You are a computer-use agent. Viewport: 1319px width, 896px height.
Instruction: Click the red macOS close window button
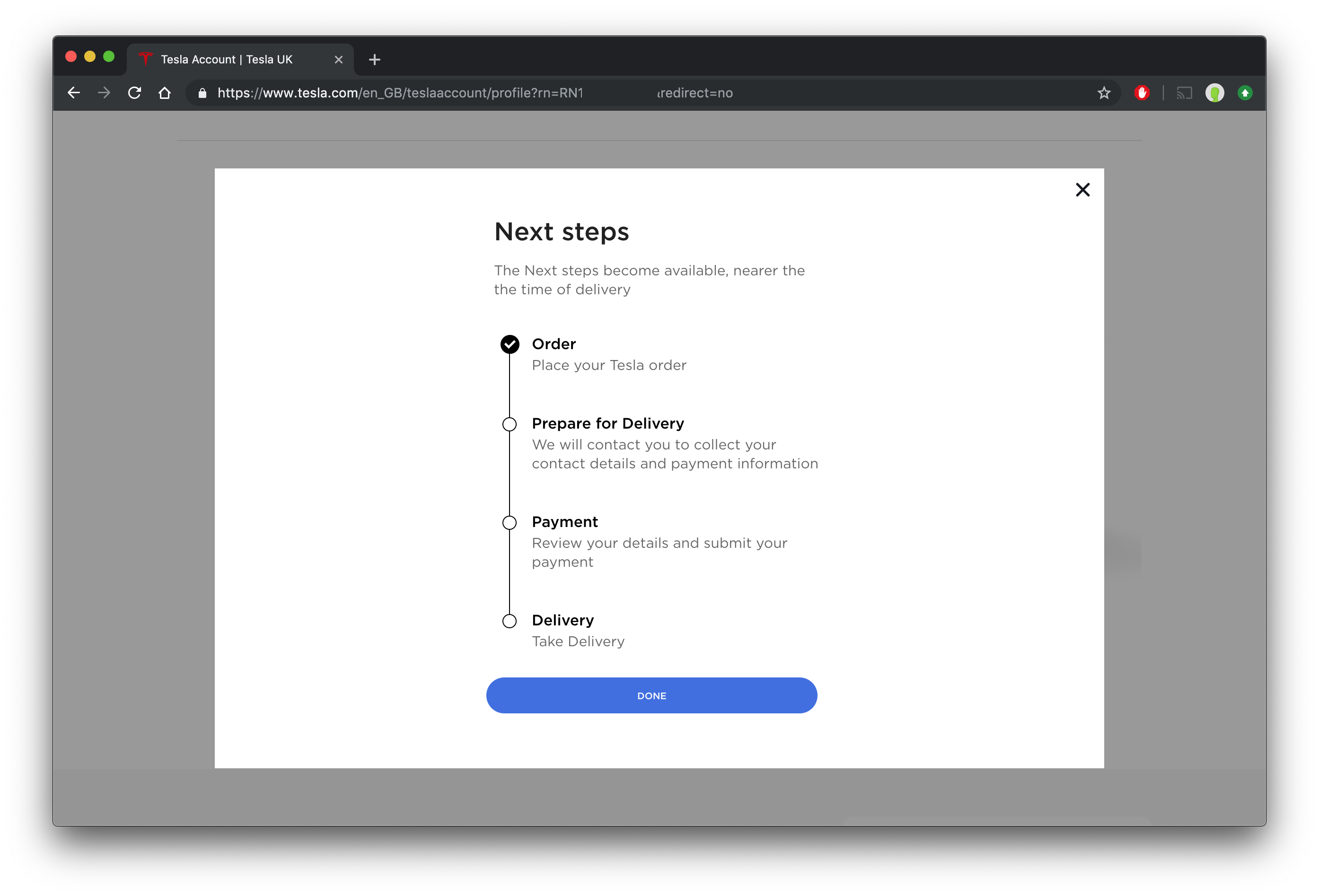coord(71,56)
